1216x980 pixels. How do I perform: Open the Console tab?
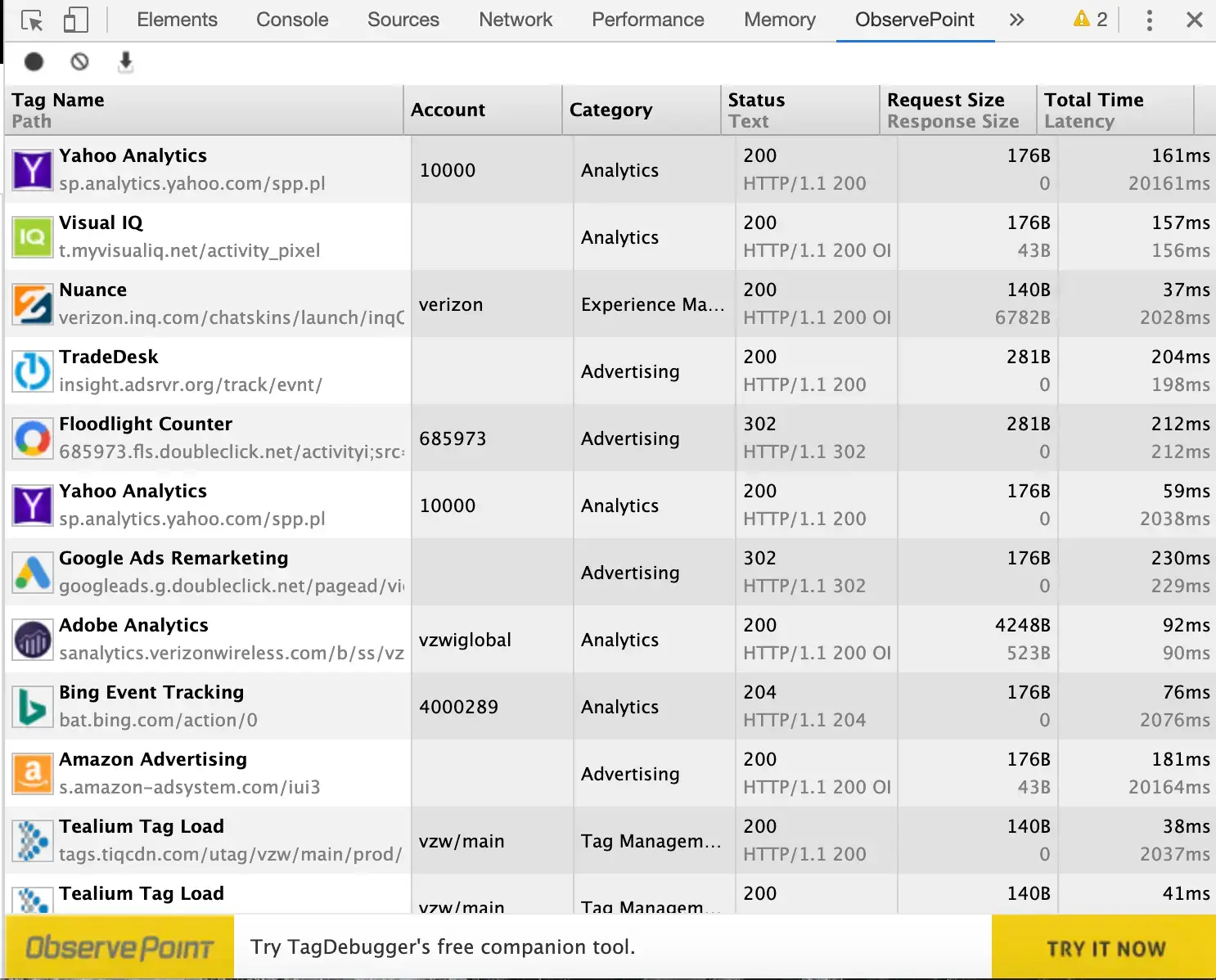pyautogui.click(x=292, y=20)
